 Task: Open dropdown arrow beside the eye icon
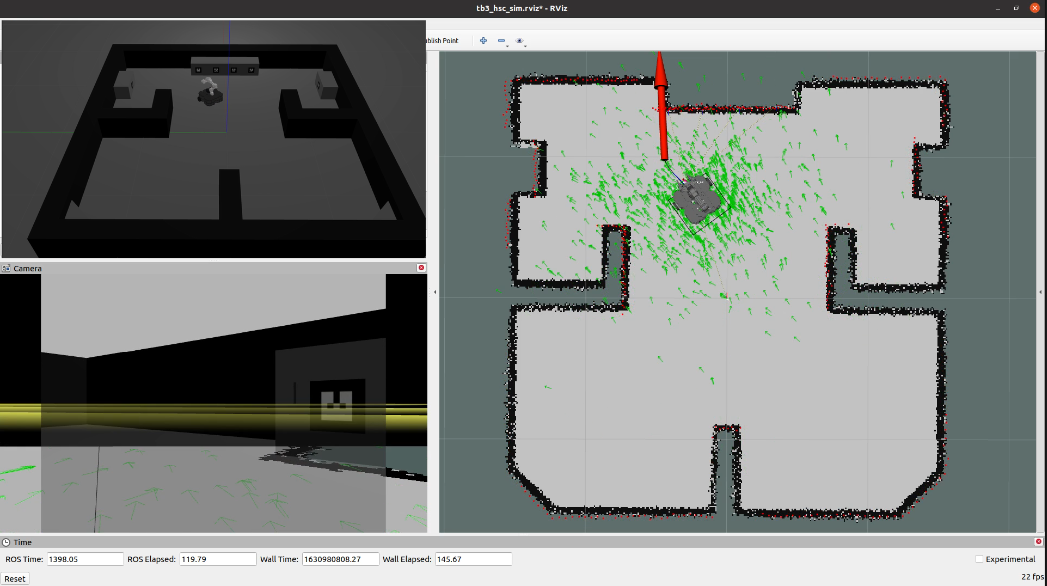(526, 44)
